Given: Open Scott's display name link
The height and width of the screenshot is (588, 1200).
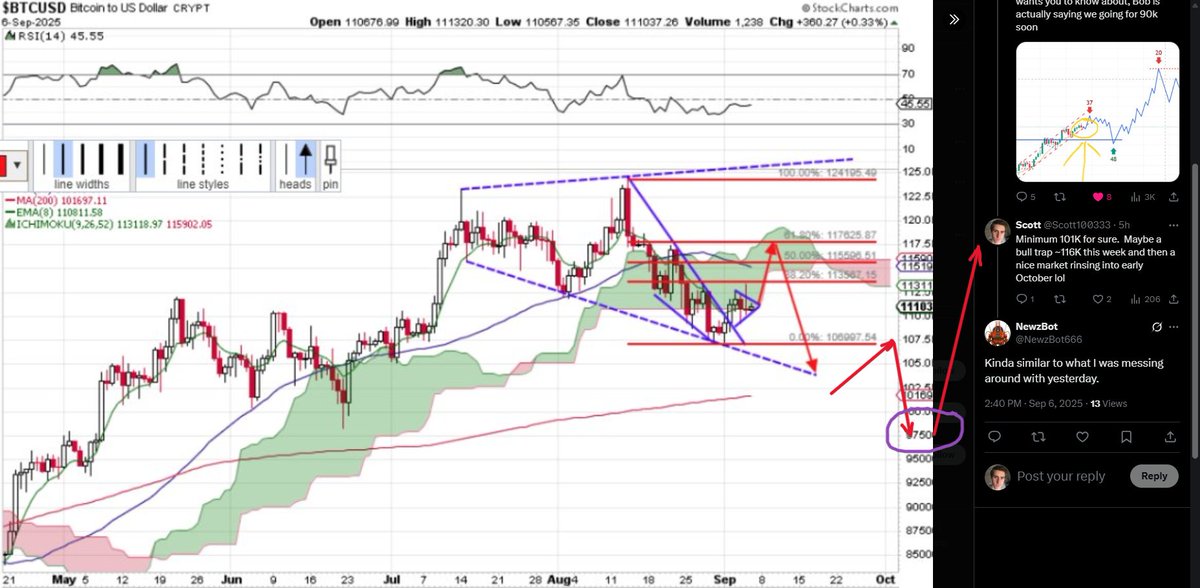Looking at the screenshot, I should pyautogui.click(x=1028, y=225).
